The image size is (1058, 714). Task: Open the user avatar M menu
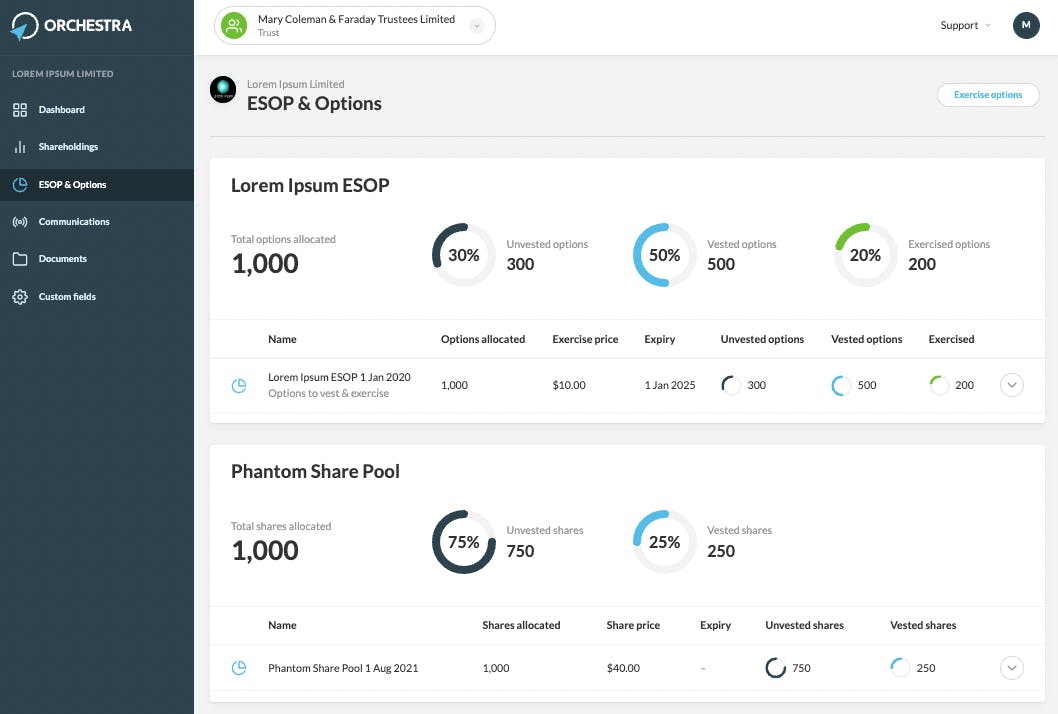[x=1026, y=26]
